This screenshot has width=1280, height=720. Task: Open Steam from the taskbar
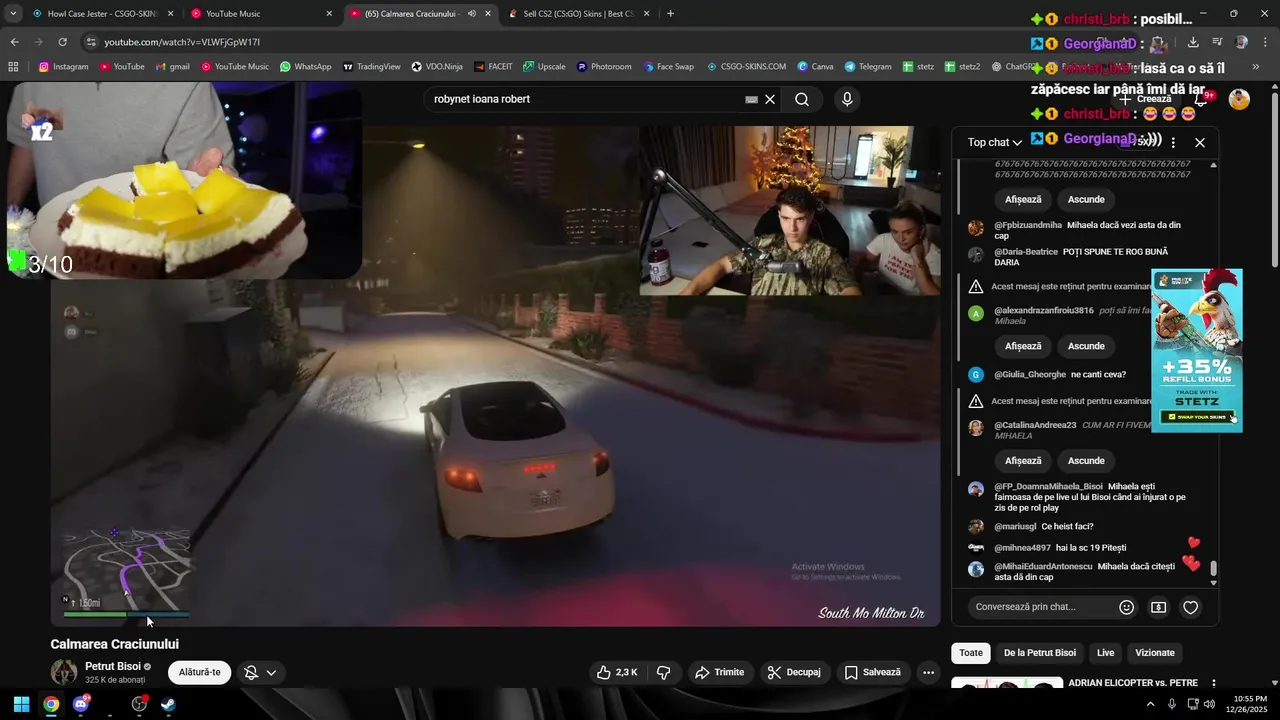point(168,704)
